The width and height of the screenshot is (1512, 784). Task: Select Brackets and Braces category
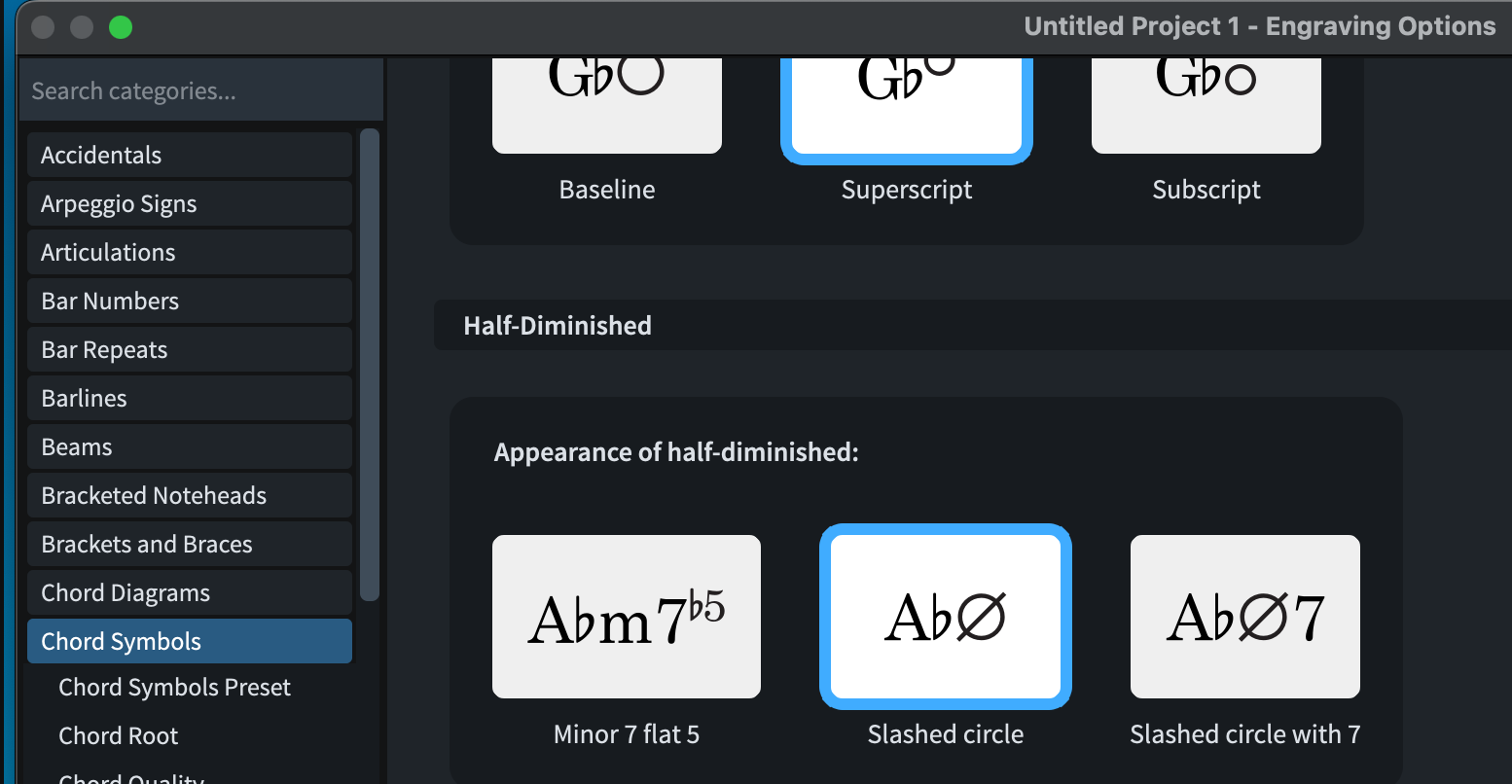pyautogui.click(x=189, y=545)
